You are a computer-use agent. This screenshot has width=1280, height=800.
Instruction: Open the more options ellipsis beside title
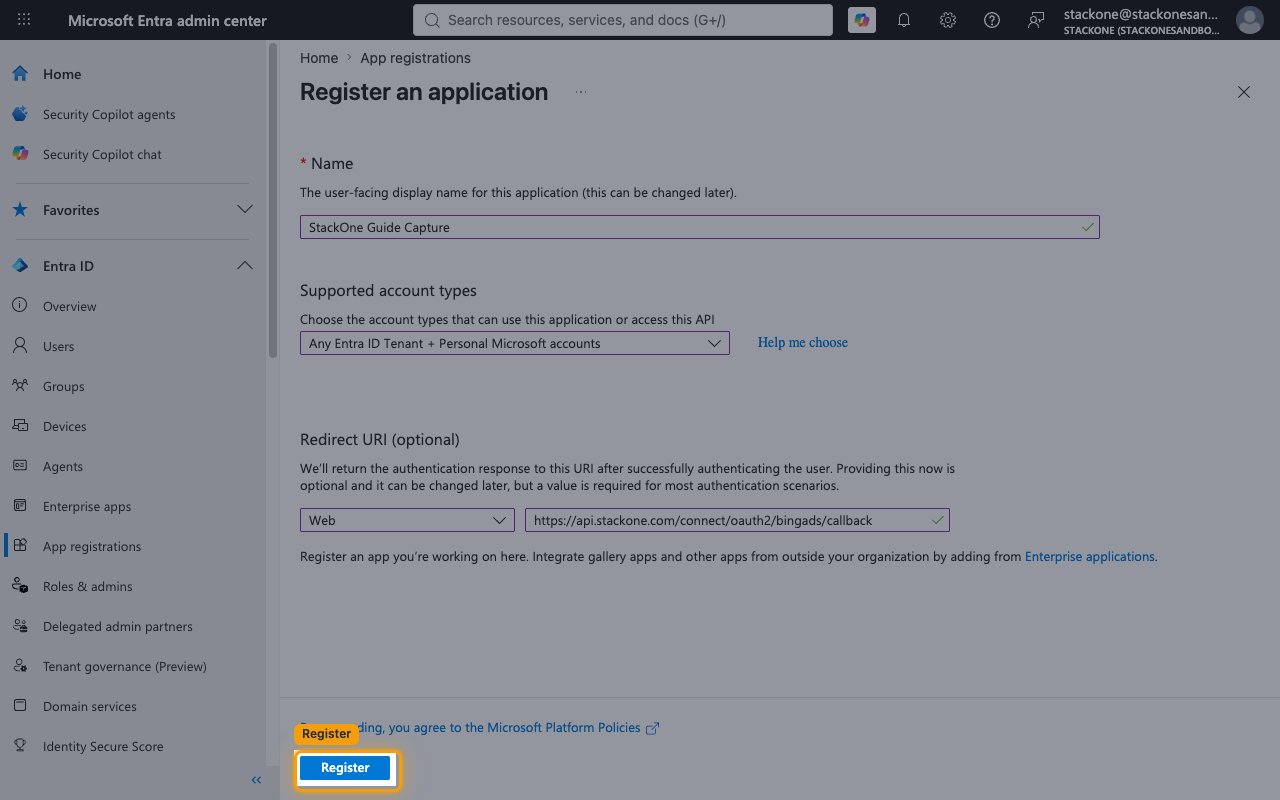581,92
